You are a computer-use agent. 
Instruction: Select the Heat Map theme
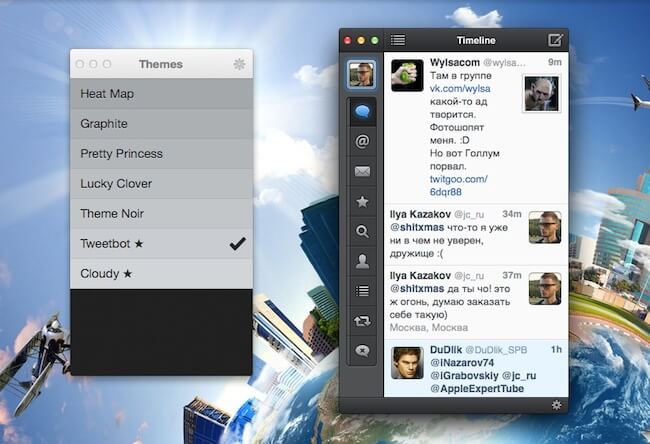[x=161, y=94]
